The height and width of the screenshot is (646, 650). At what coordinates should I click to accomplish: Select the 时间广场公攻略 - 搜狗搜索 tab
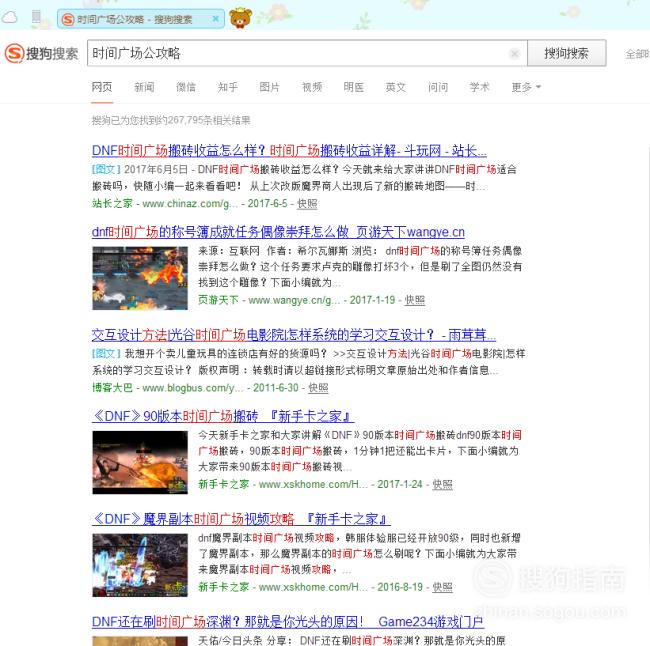click(141, 19)
